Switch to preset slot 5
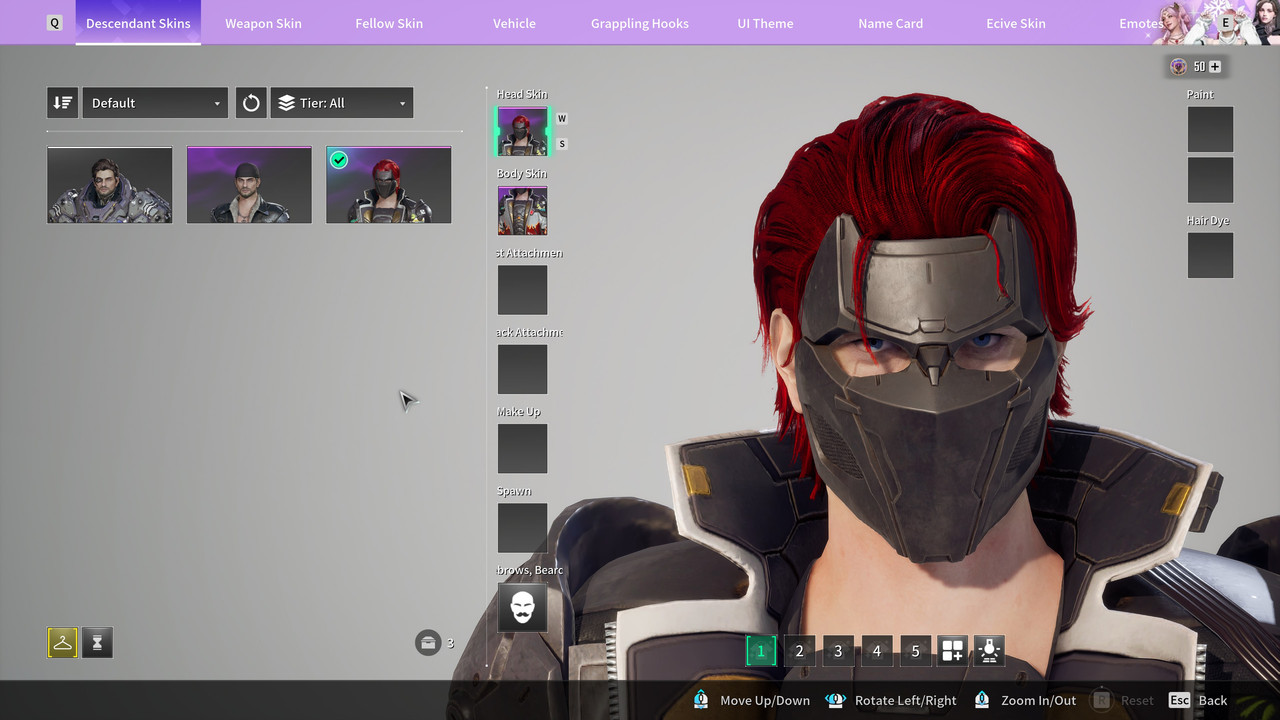The width and height of the screenshot is (1280, 720). coord(915,651)
